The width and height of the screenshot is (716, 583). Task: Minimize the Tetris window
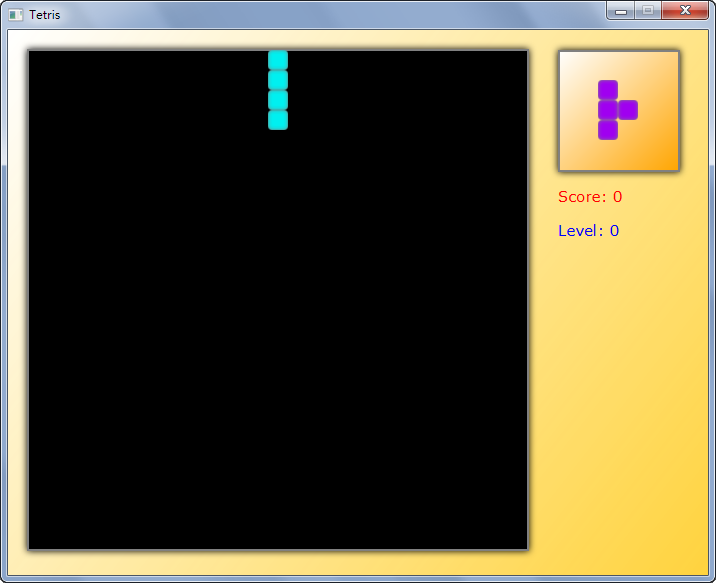(x=621, y=11)
